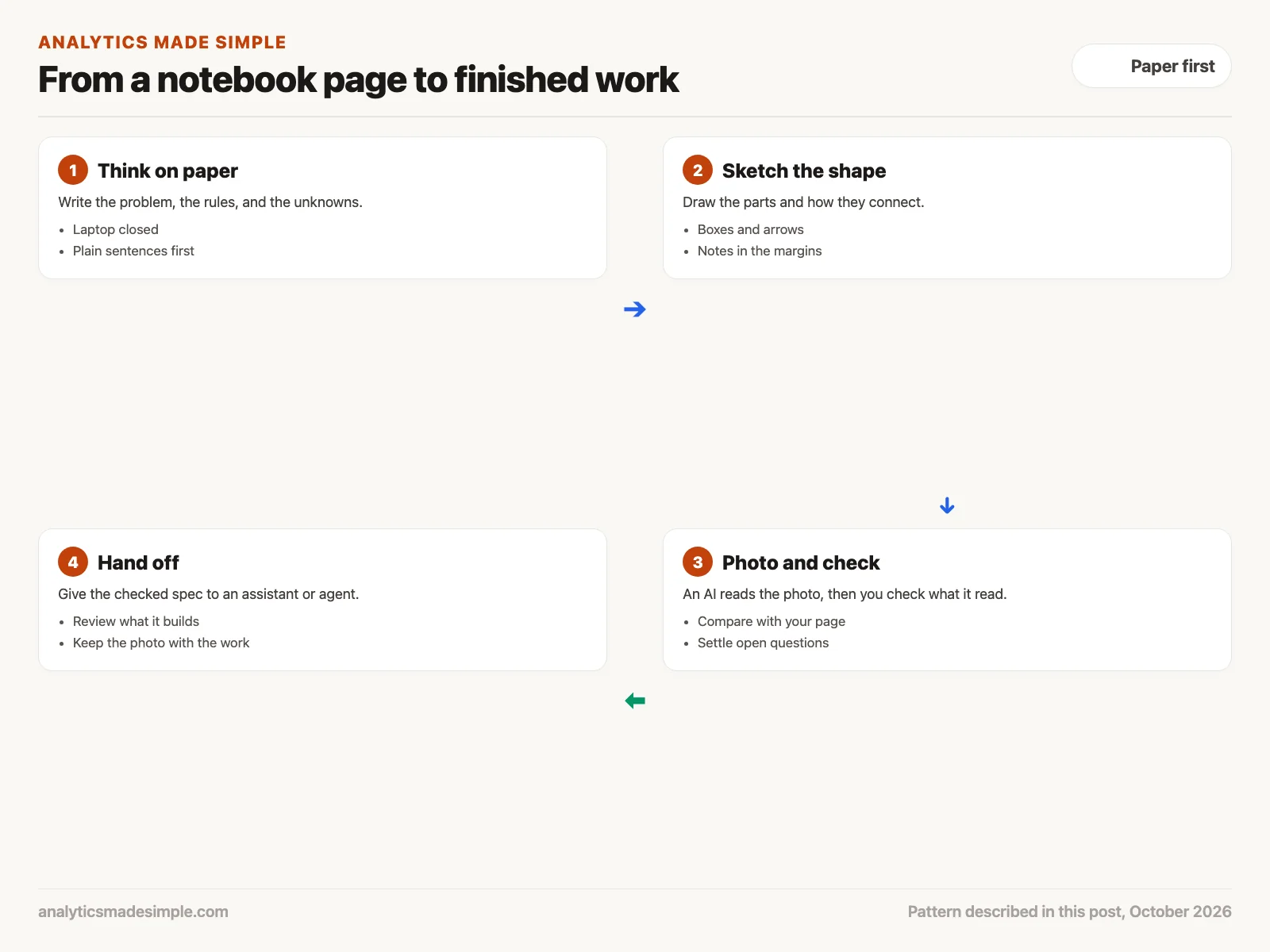Click the blue right arrow between steps 1 and 2

click(635, 309)
